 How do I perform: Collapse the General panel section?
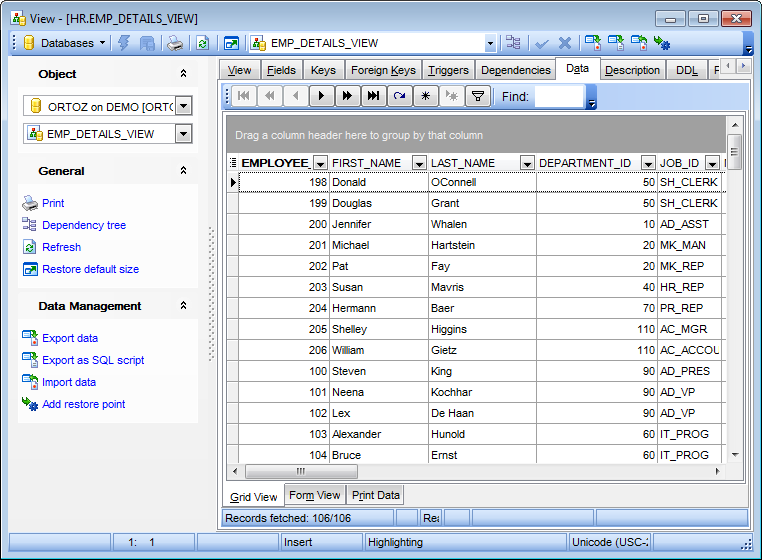click(x=183, y=171)
